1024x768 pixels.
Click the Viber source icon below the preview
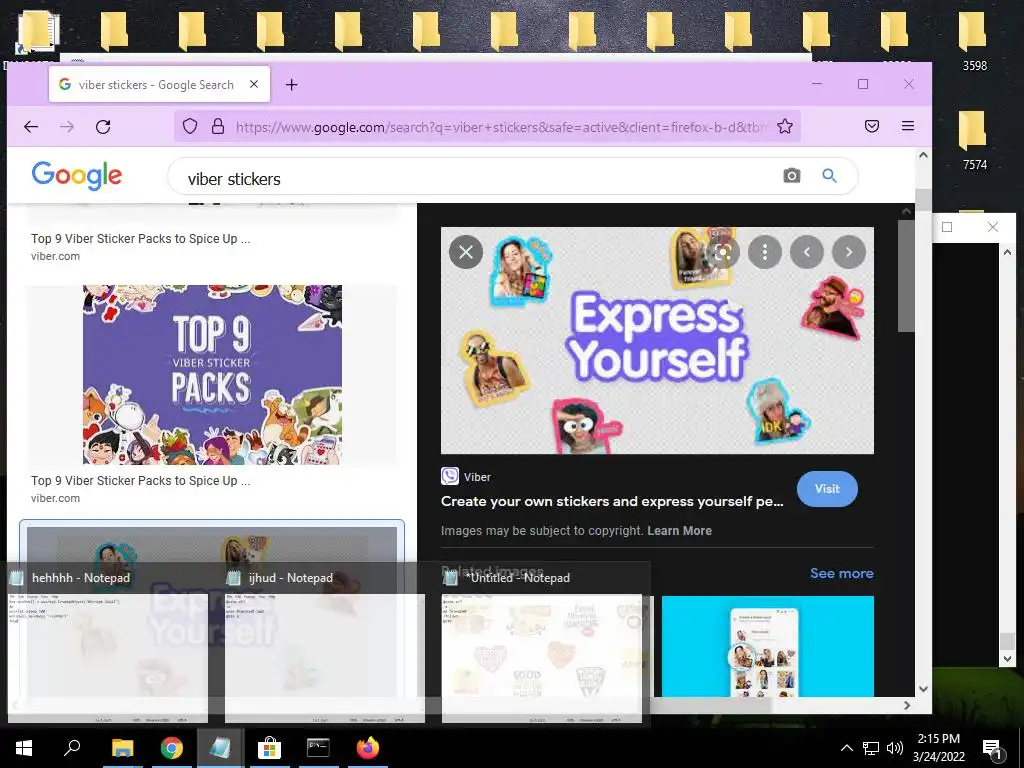[450, 476]
